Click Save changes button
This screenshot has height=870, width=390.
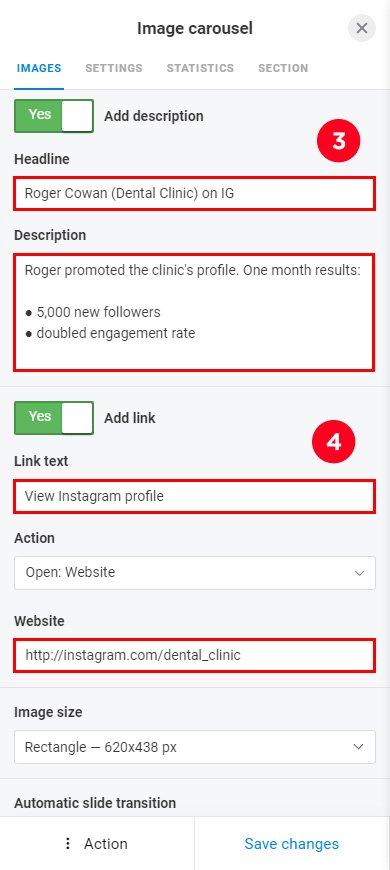[292, 843]
